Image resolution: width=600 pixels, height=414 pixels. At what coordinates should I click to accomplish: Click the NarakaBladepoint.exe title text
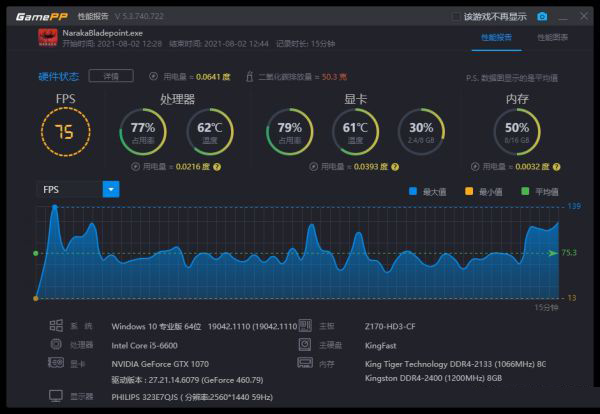click(x=103, y=33)
